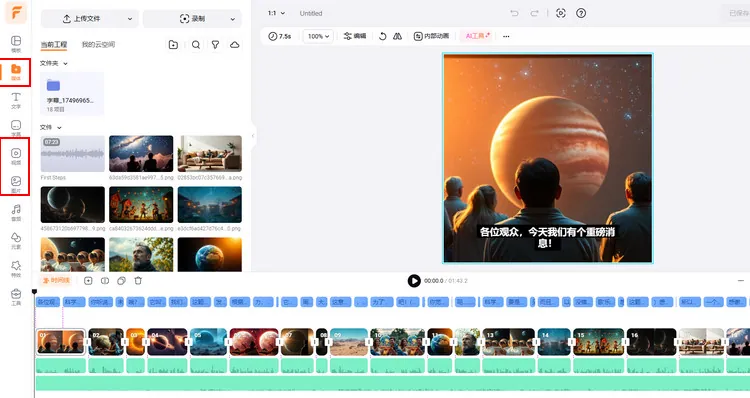This screenshot has width=750, height=398.
Task: Search media files with magnifier icon
Action: click(196, 44)
